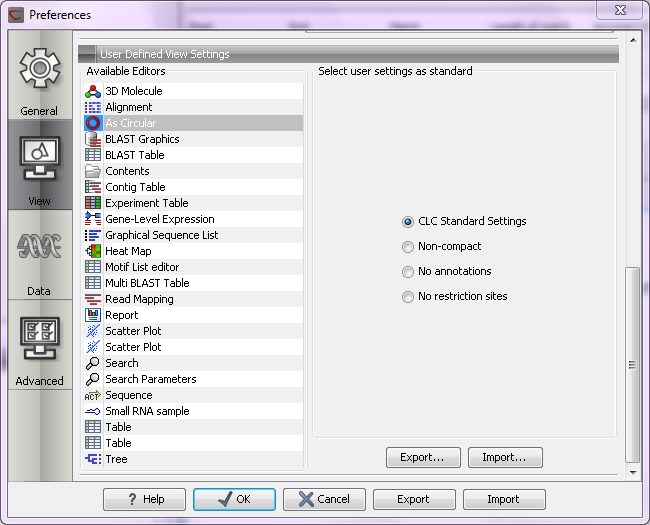This screenshot has height=525, width=650.
Task: Confirm with the OK button
Action: (234, 499)
